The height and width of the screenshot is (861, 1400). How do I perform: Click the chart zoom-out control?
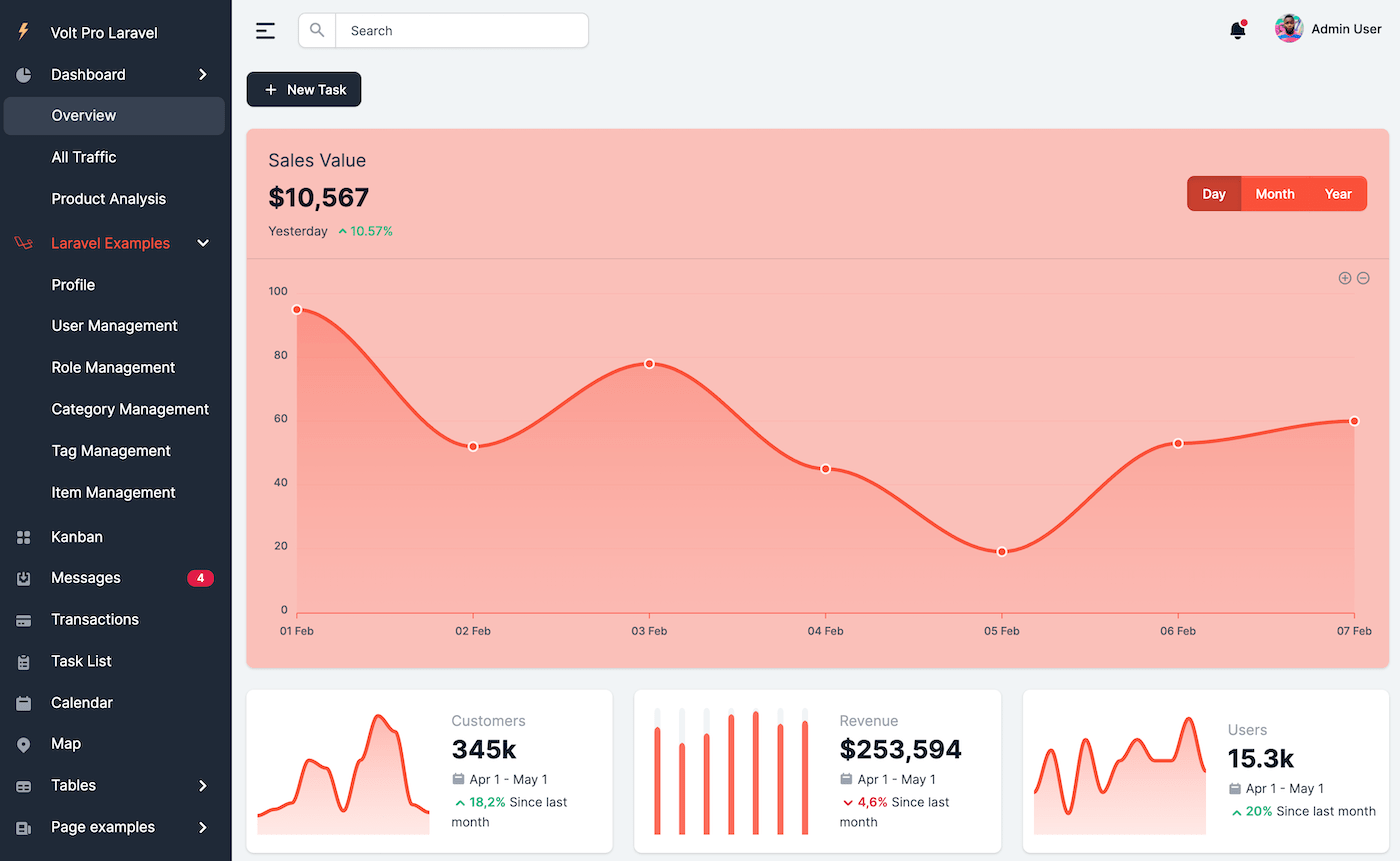pos(1362,278)
